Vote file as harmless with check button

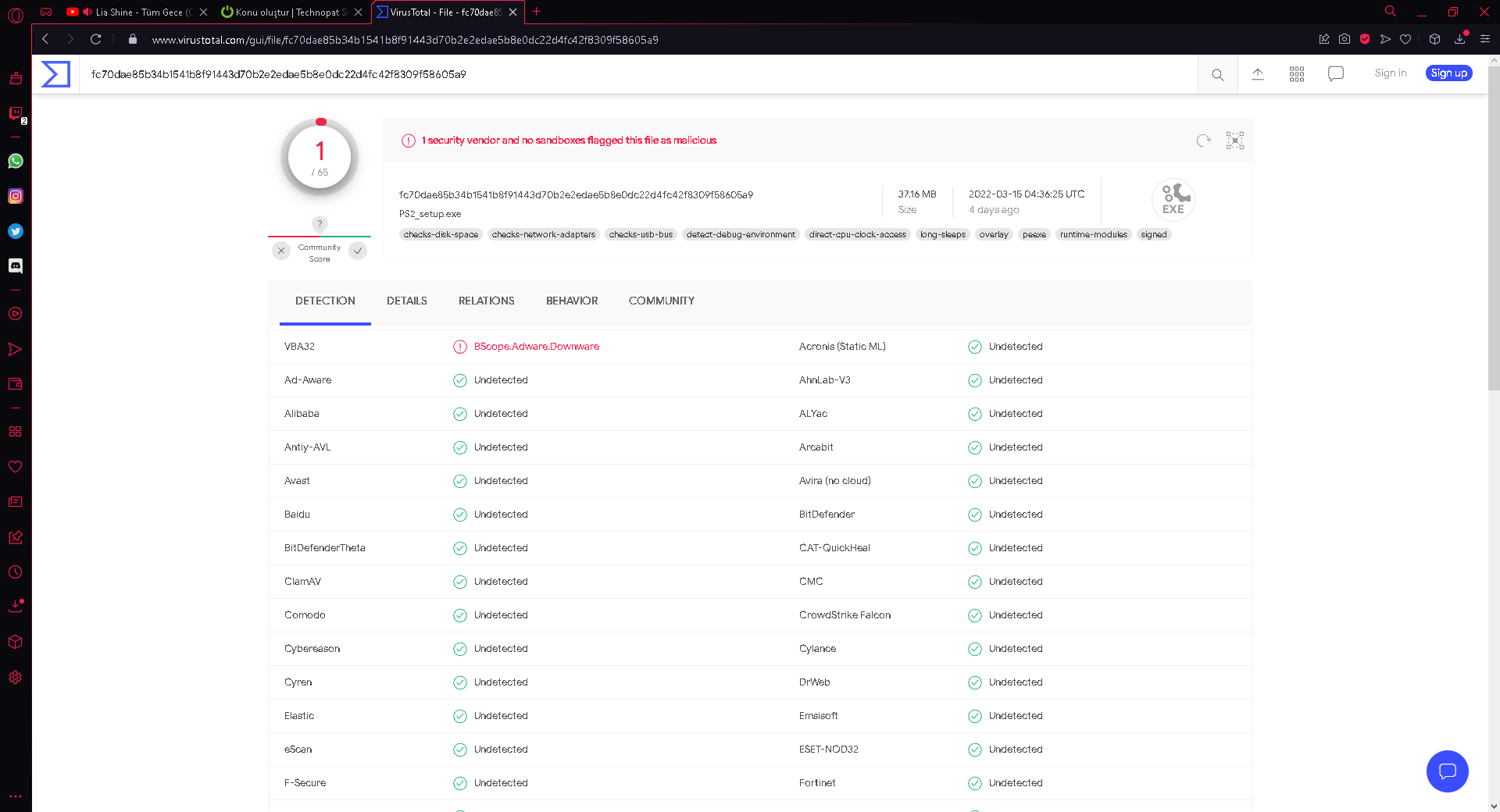click(358, 251)
